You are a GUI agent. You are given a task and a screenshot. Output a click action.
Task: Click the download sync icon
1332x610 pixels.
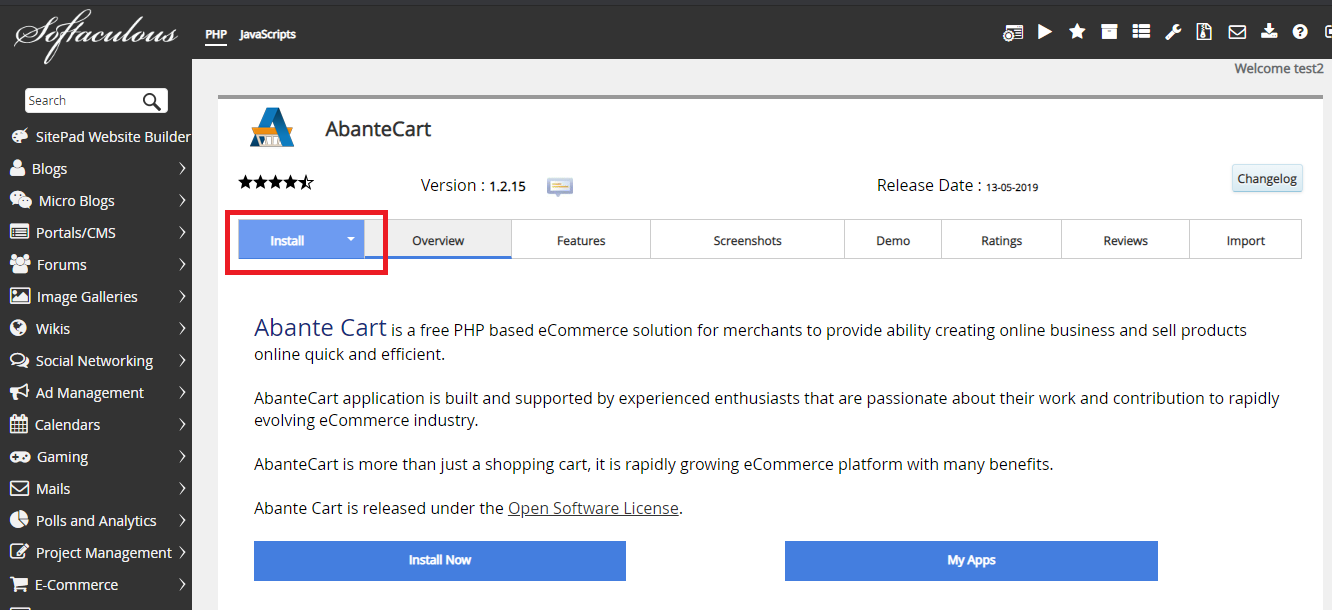1269,31
